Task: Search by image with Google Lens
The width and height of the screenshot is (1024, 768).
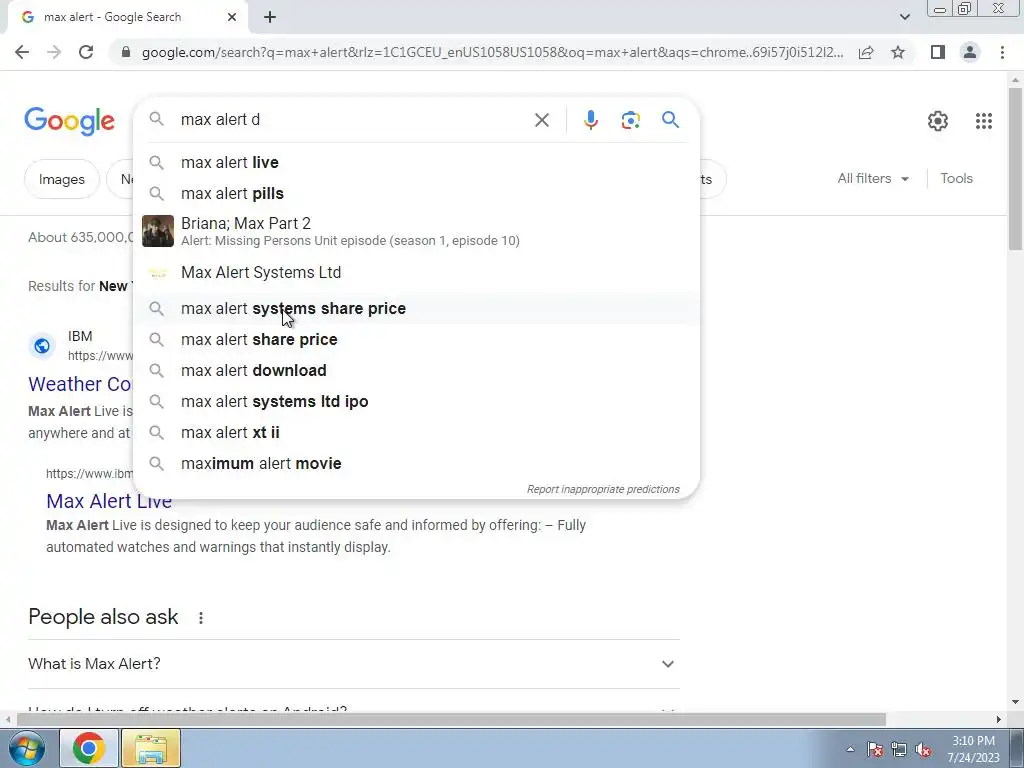Action: (630, 120)
